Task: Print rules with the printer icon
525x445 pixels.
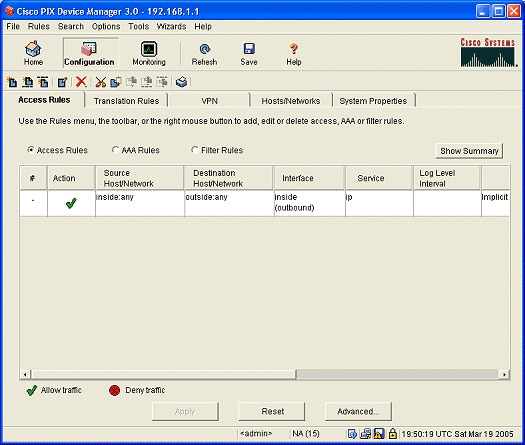Action: pyautogui.click(x=181, y=82)
